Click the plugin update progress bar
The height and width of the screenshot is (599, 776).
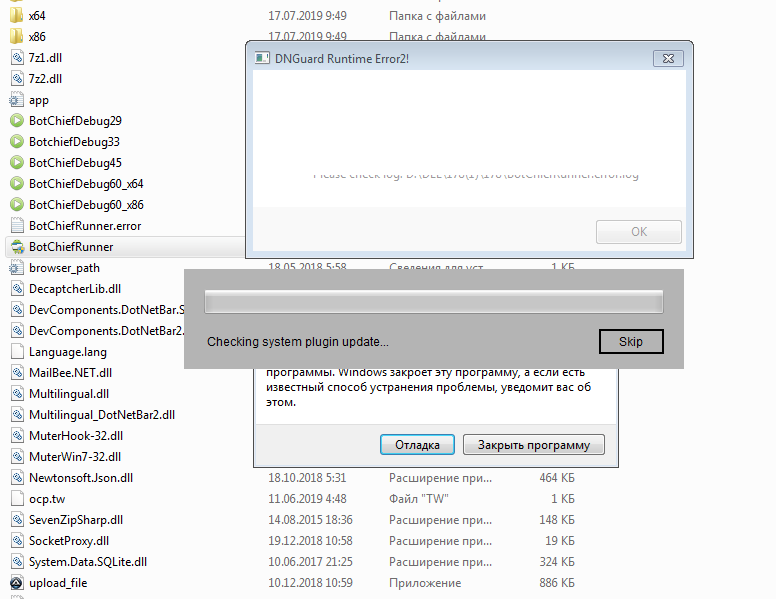[434, 301]
